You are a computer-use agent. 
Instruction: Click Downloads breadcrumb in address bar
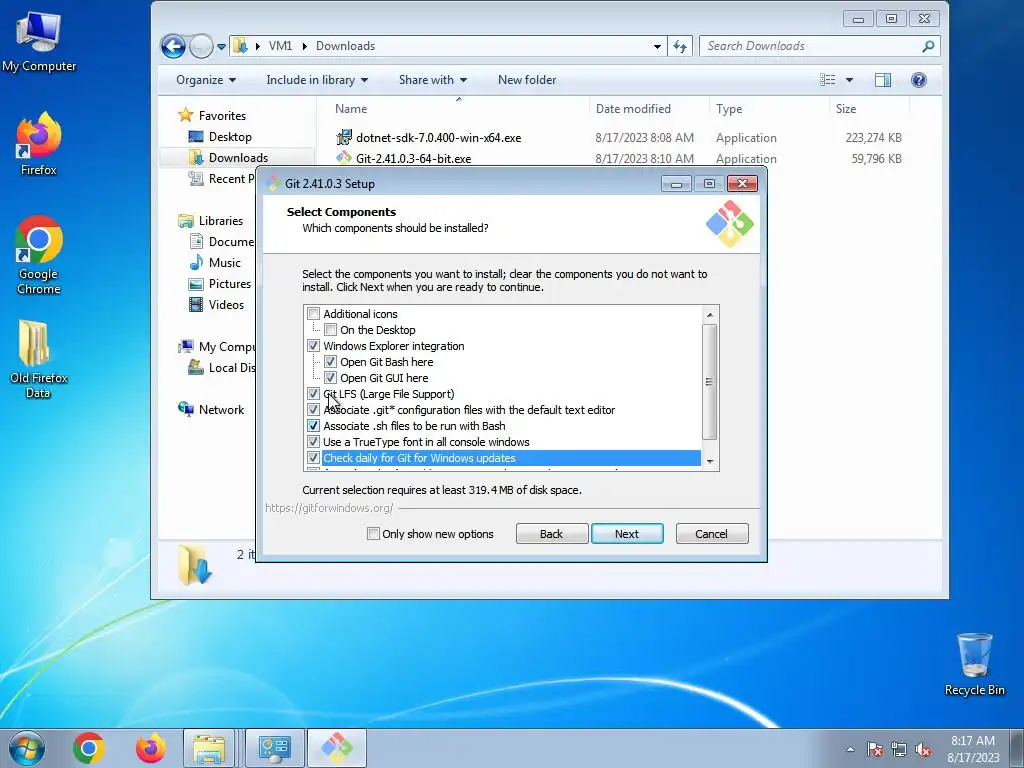click(x=345, y=46)
